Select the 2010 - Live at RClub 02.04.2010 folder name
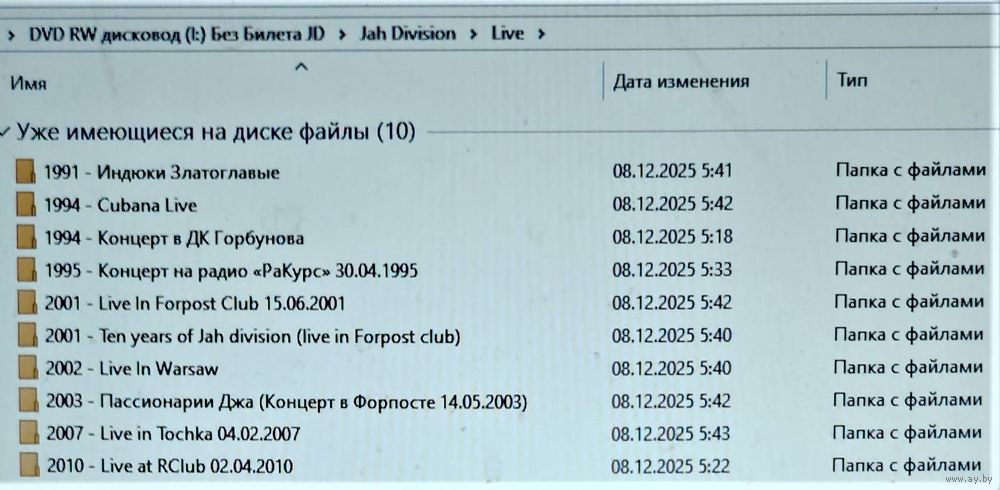The image size is (1000, 490). tap(171, 466)
